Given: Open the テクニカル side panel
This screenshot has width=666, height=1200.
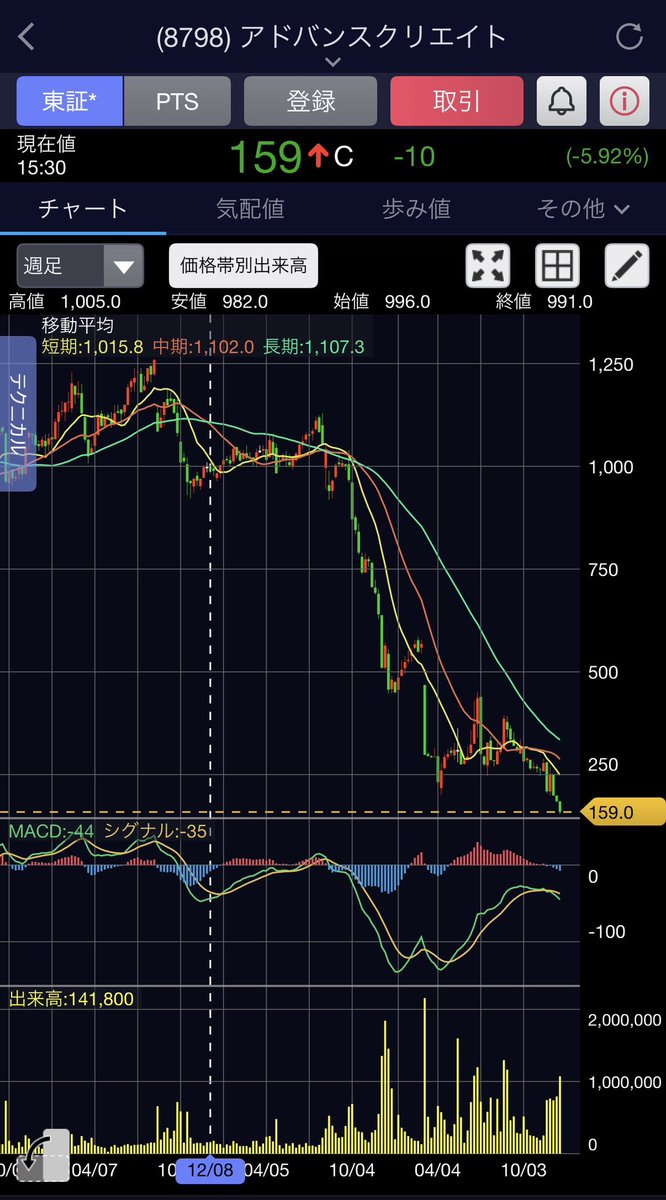Looking at the screenshot, I should pyautogui.click(x=18, y=414).
